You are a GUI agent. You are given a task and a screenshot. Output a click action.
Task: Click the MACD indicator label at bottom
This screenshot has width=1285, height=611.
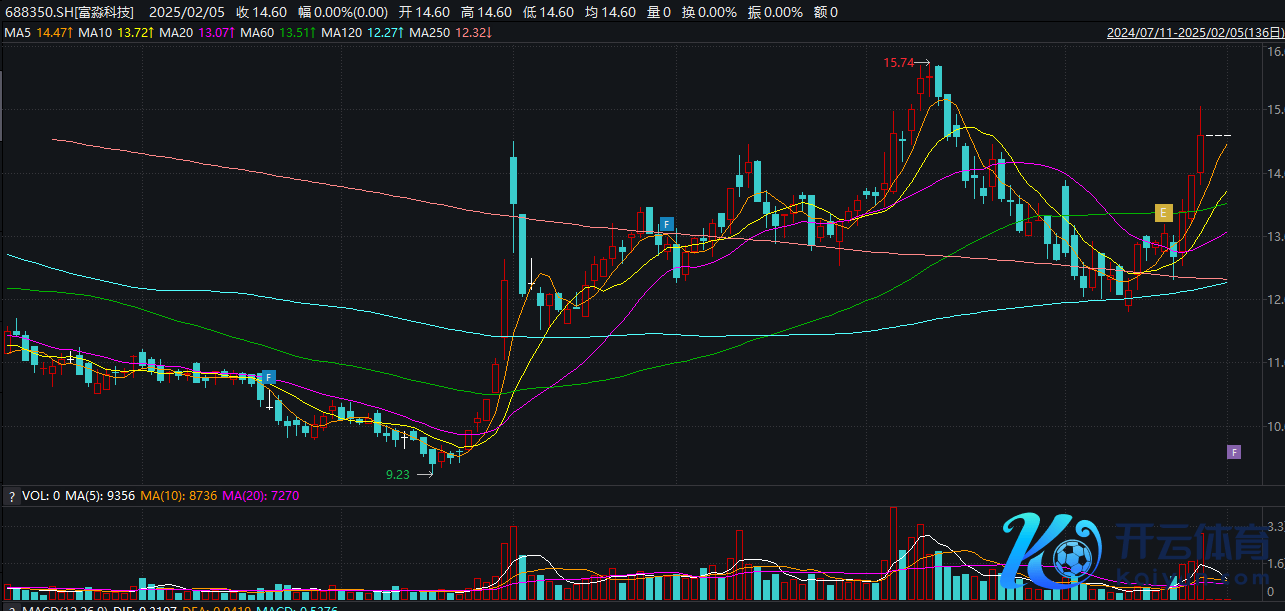60,607
